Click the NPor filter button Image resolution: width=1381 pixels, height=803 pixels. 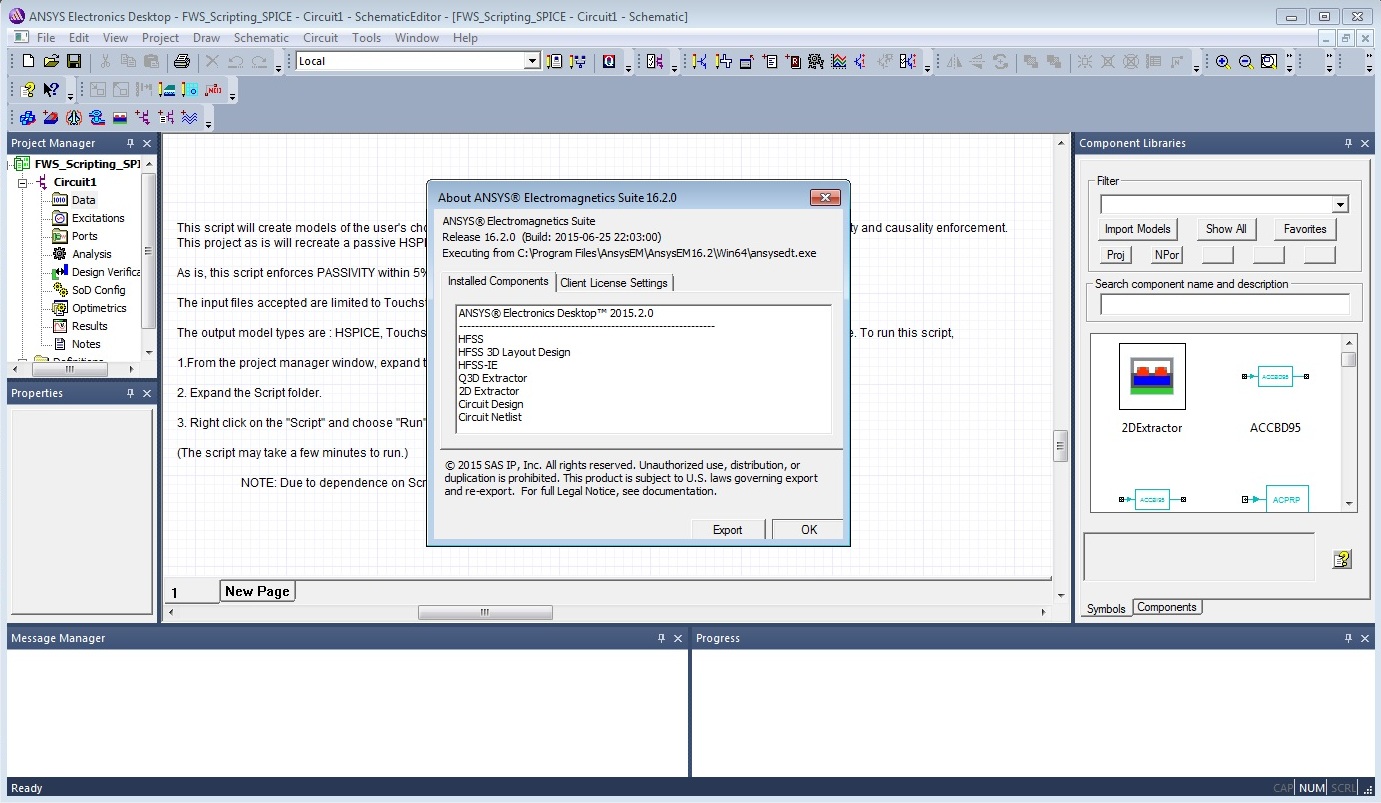coord(1166,255)
